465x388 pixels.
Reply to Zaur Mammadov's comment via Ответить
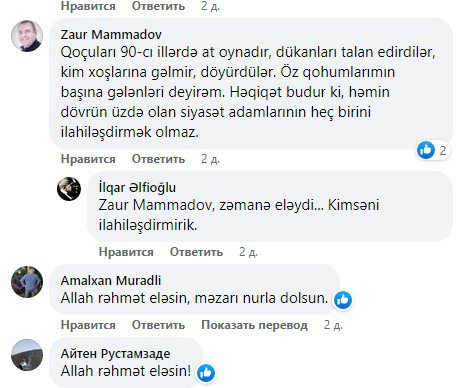click(x=158, y=159)
